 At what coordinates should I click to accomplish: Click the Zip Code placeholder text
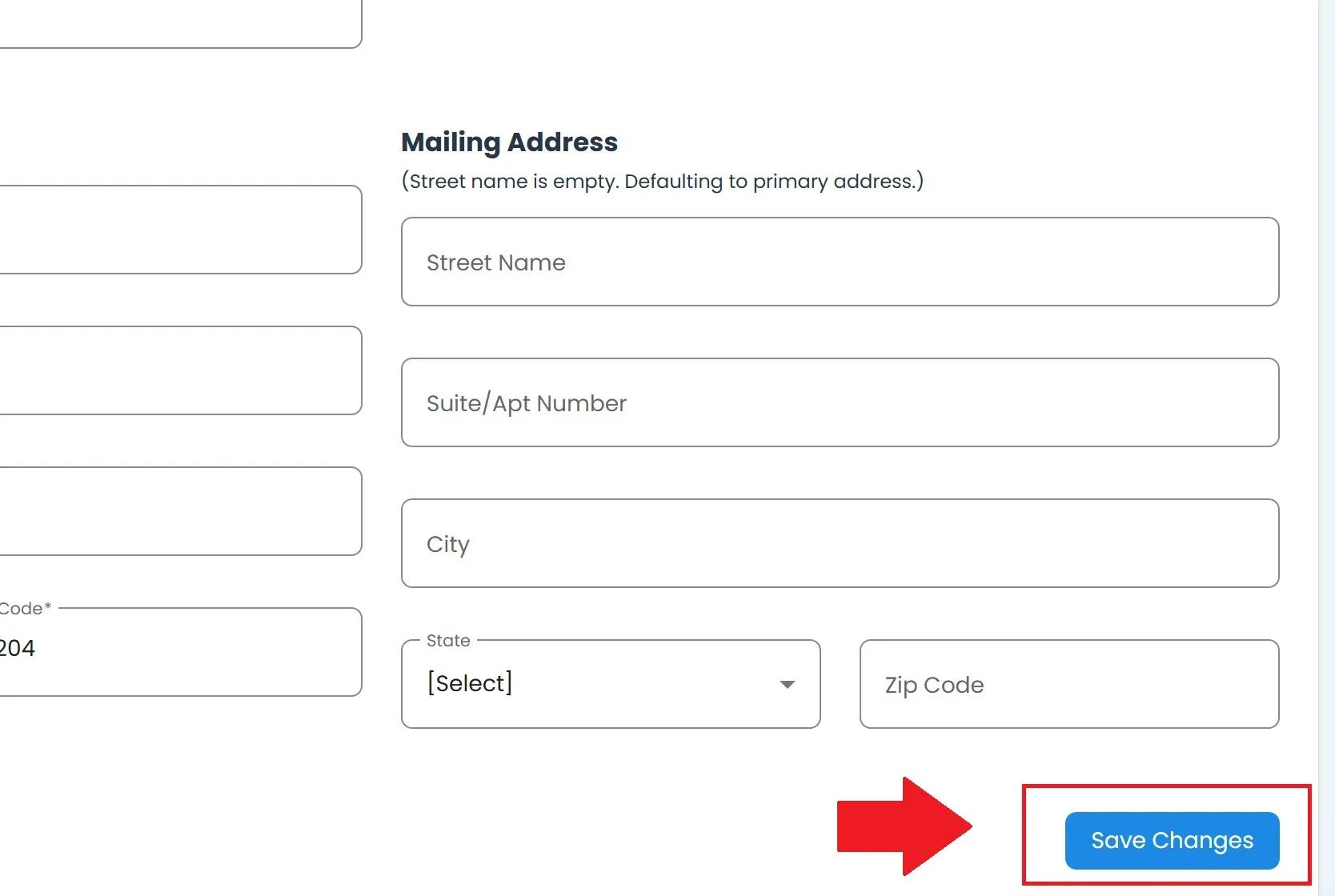934,685
